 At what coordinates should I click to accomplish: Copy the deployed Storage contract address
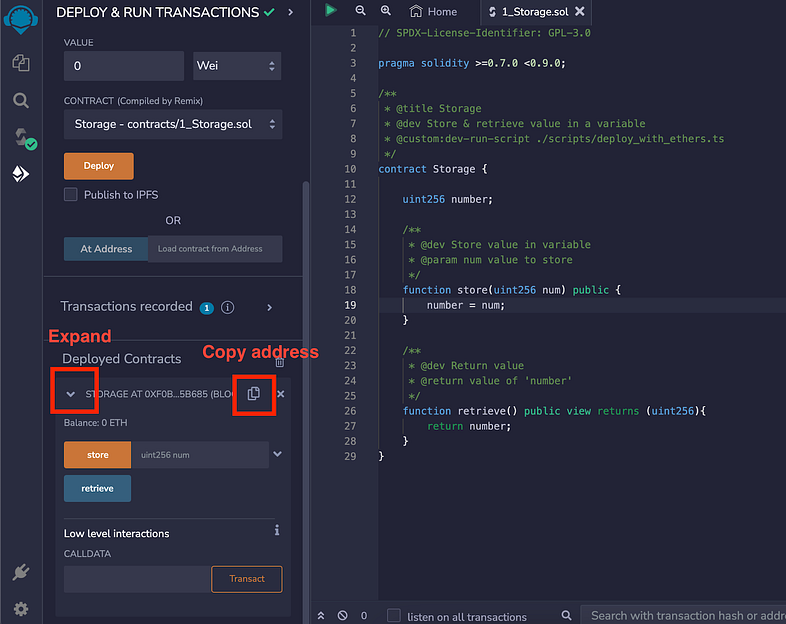pyautogui.click(x=254, y=393)
